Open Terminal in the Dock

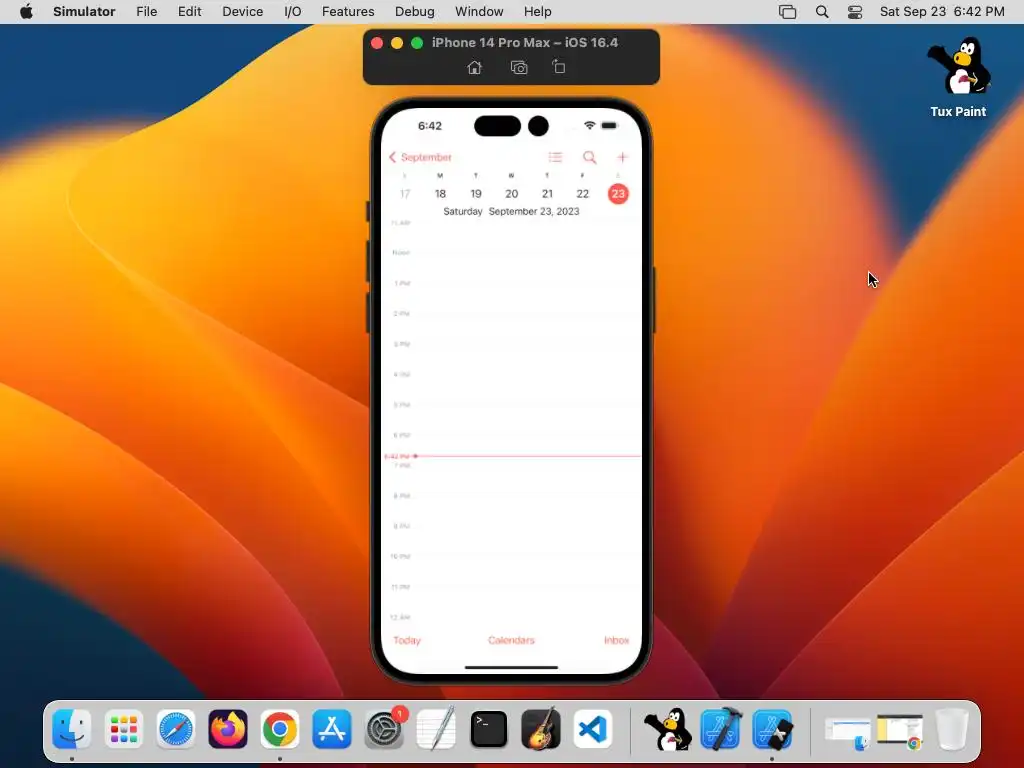(x=488, y=729)
